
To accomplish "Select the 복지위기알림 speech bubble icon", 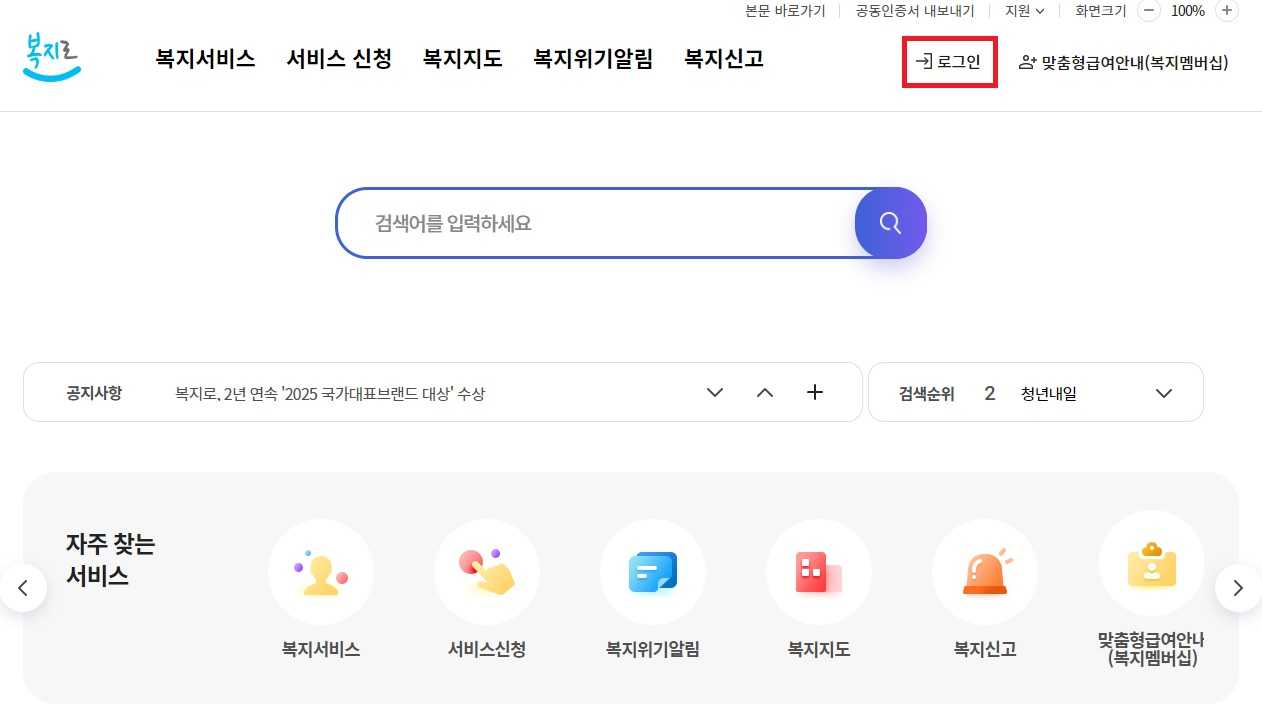I will (653, 571).
